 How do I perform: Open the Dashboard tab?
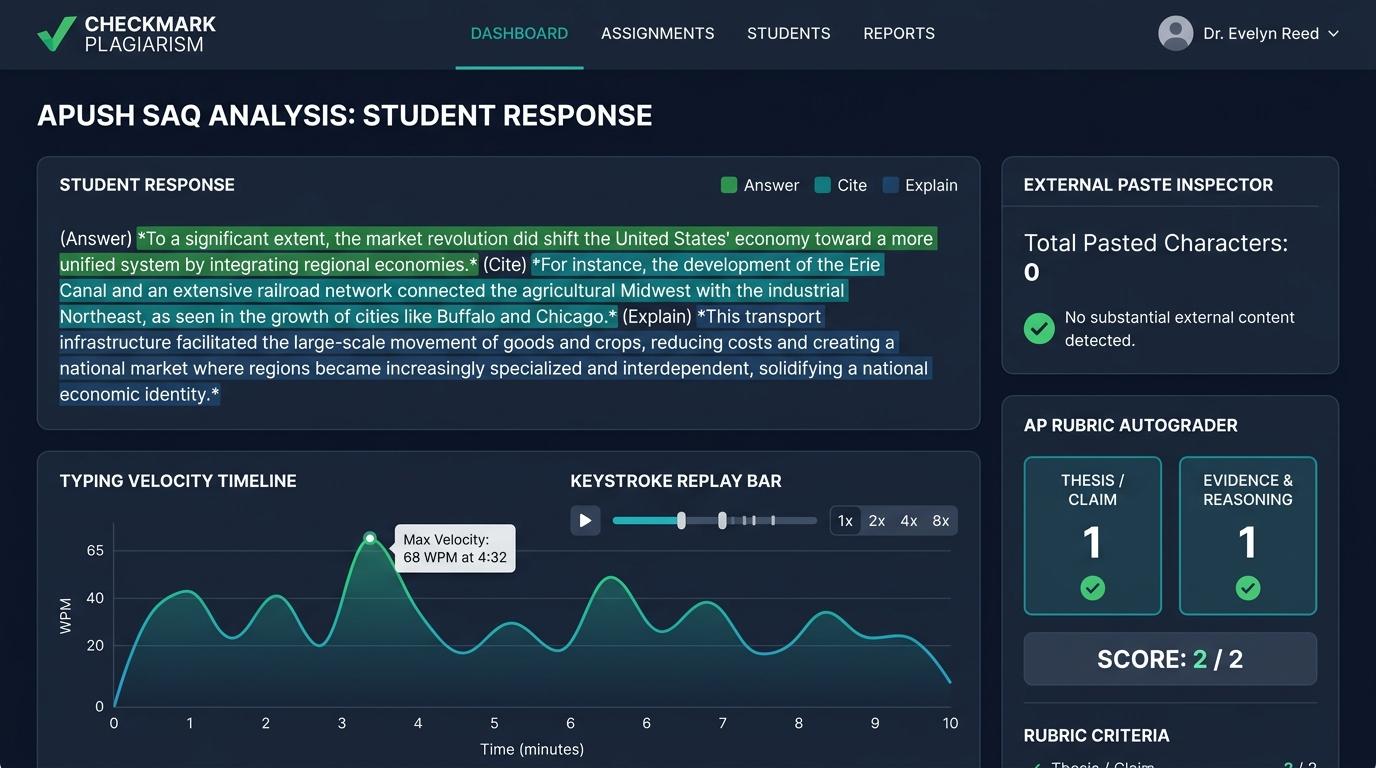519,34
